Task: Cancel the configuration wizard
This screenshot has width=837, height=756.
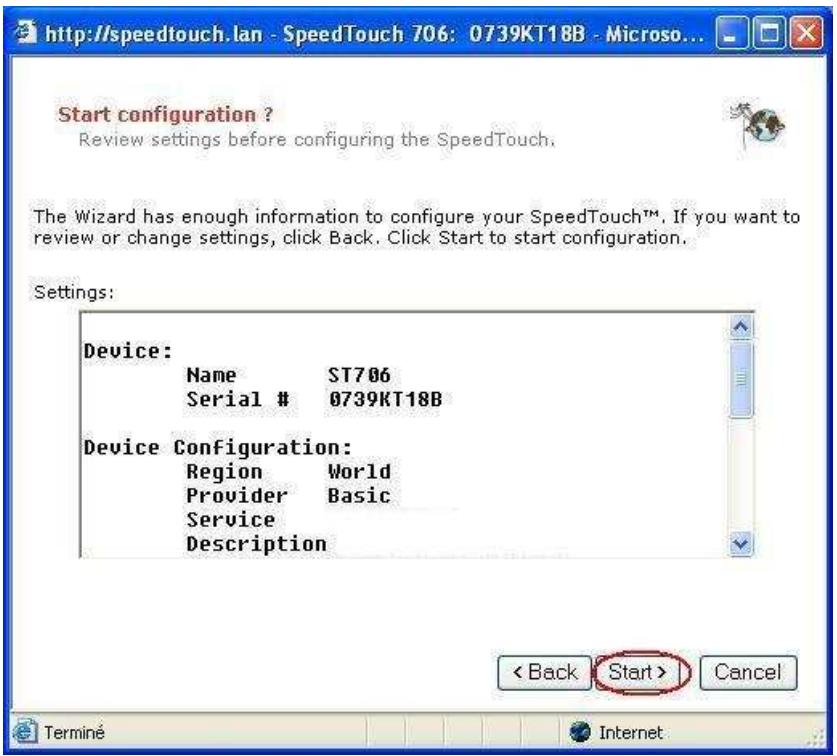Action: (748, 672)
